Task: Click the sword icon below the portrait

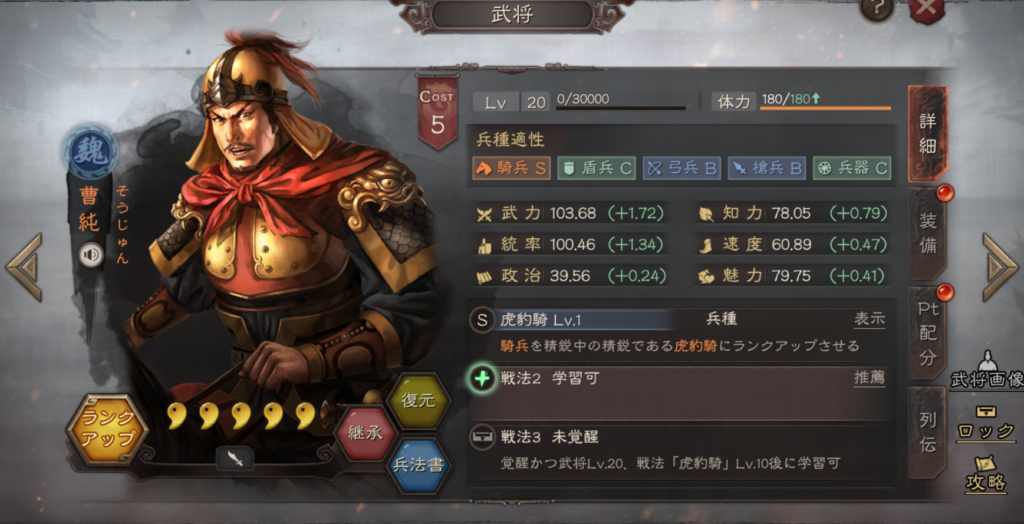Action: pyautogui.click(x=235, y=458)
